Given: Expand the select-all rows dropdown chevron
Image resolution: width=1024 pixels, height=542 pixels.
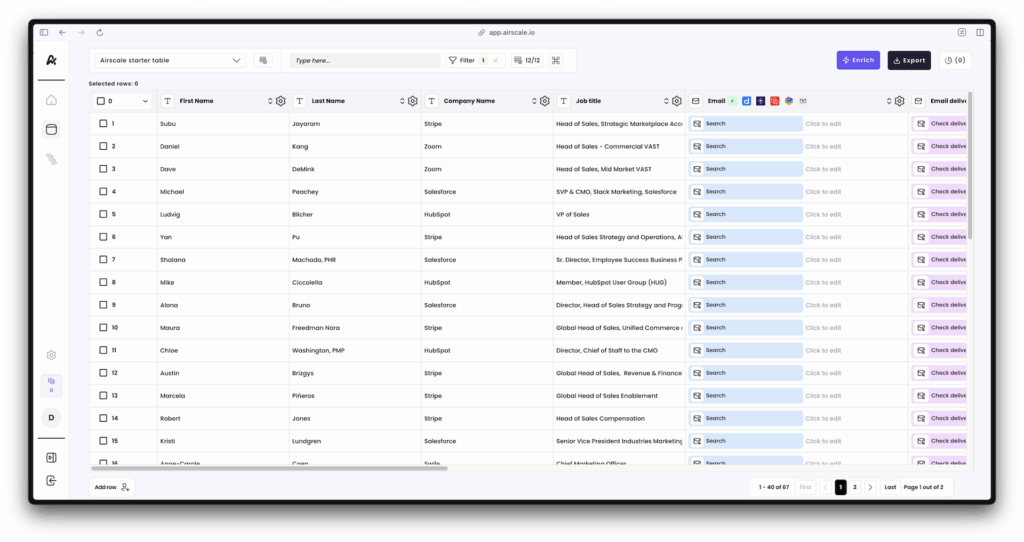Looking at the screenshot, I should click(x=146, y=101).
